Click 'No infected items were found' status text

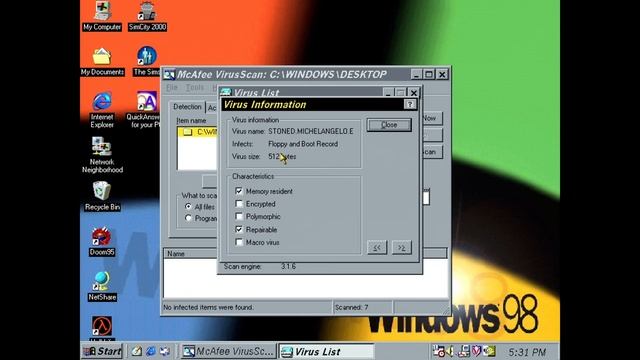coord(208,307)
